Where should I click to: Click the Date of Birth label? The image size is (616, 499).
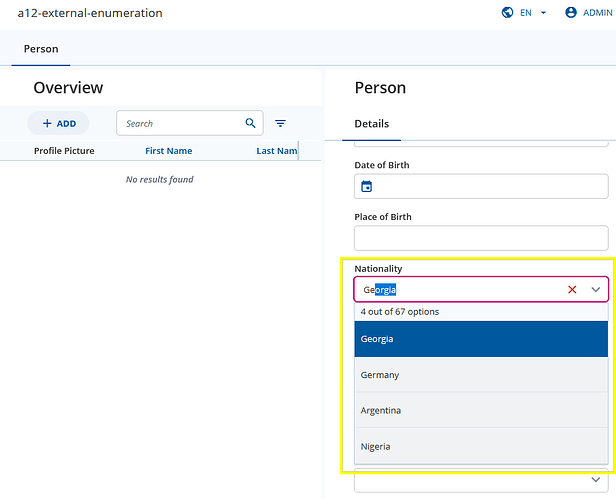tap(381, 165)
